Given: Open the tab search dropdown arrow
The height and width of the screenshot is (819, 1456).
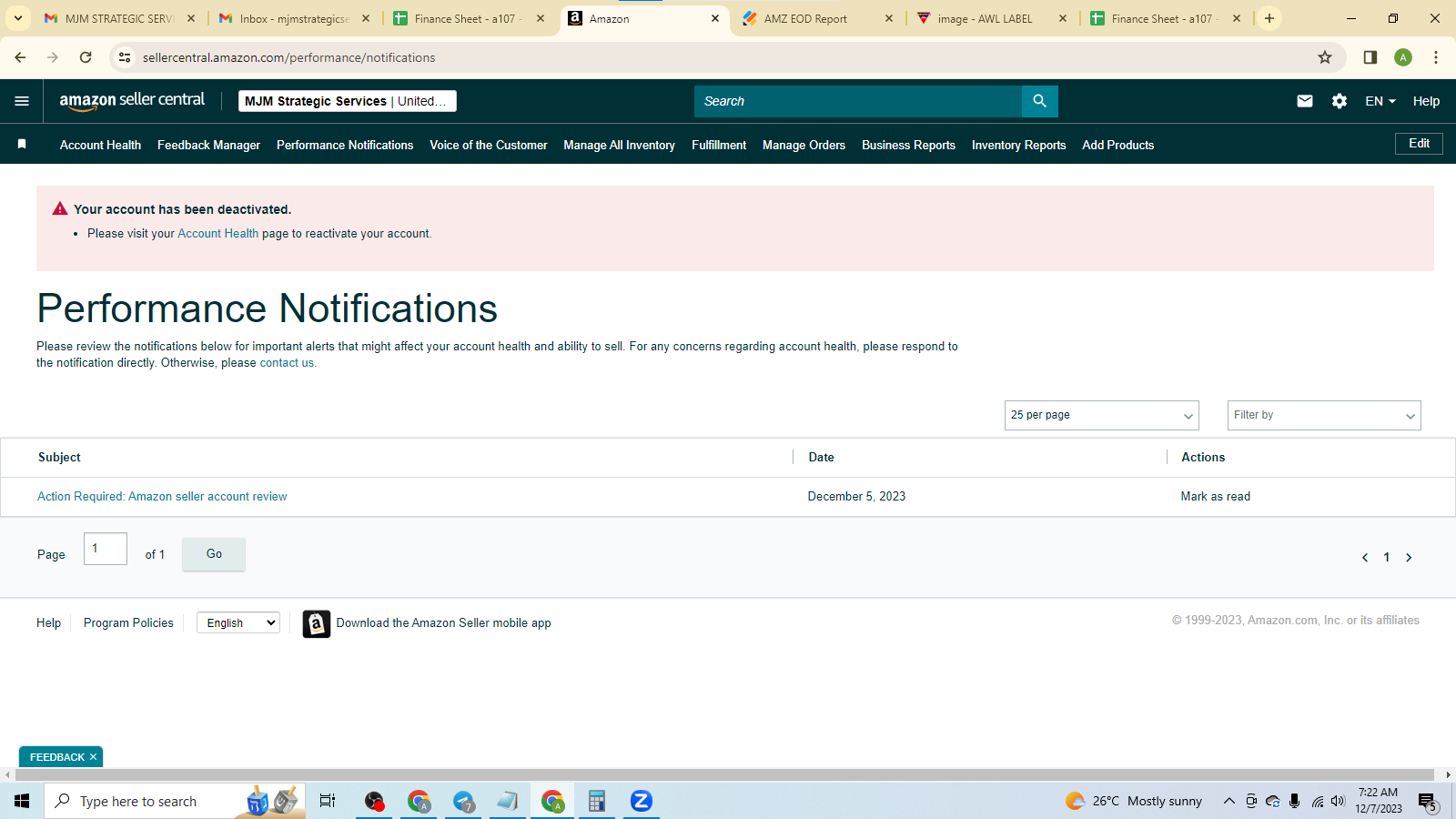Looking at the screenshot, I should tap(18, 18).
